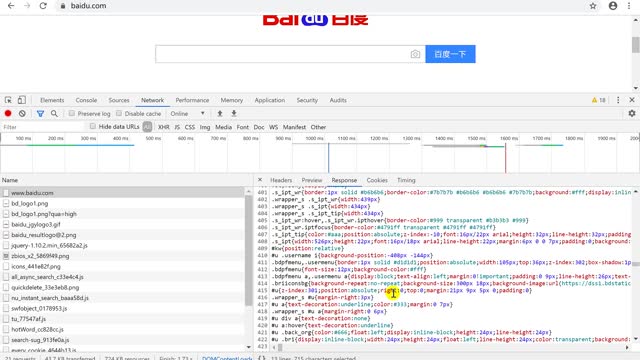Open Chrome's three-dot menu
The image size is (640, 360).
tap(629, 6)
